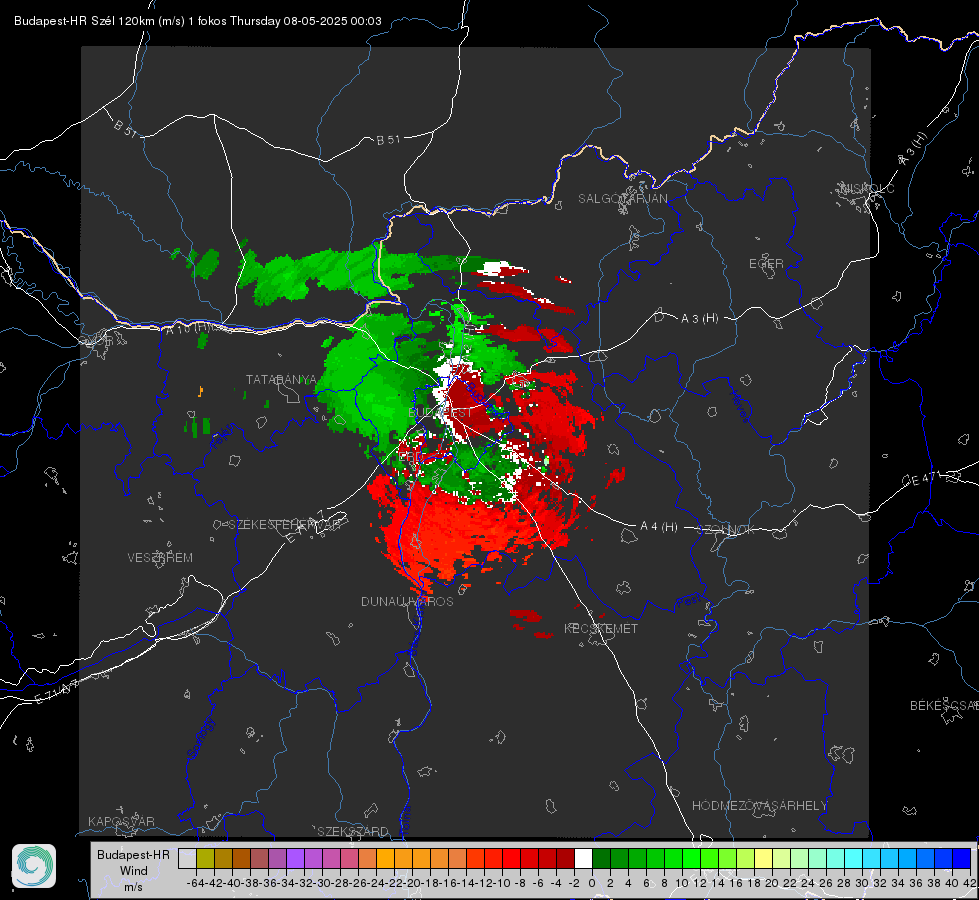Click the 0 value in the legend scale

[592, 883]
